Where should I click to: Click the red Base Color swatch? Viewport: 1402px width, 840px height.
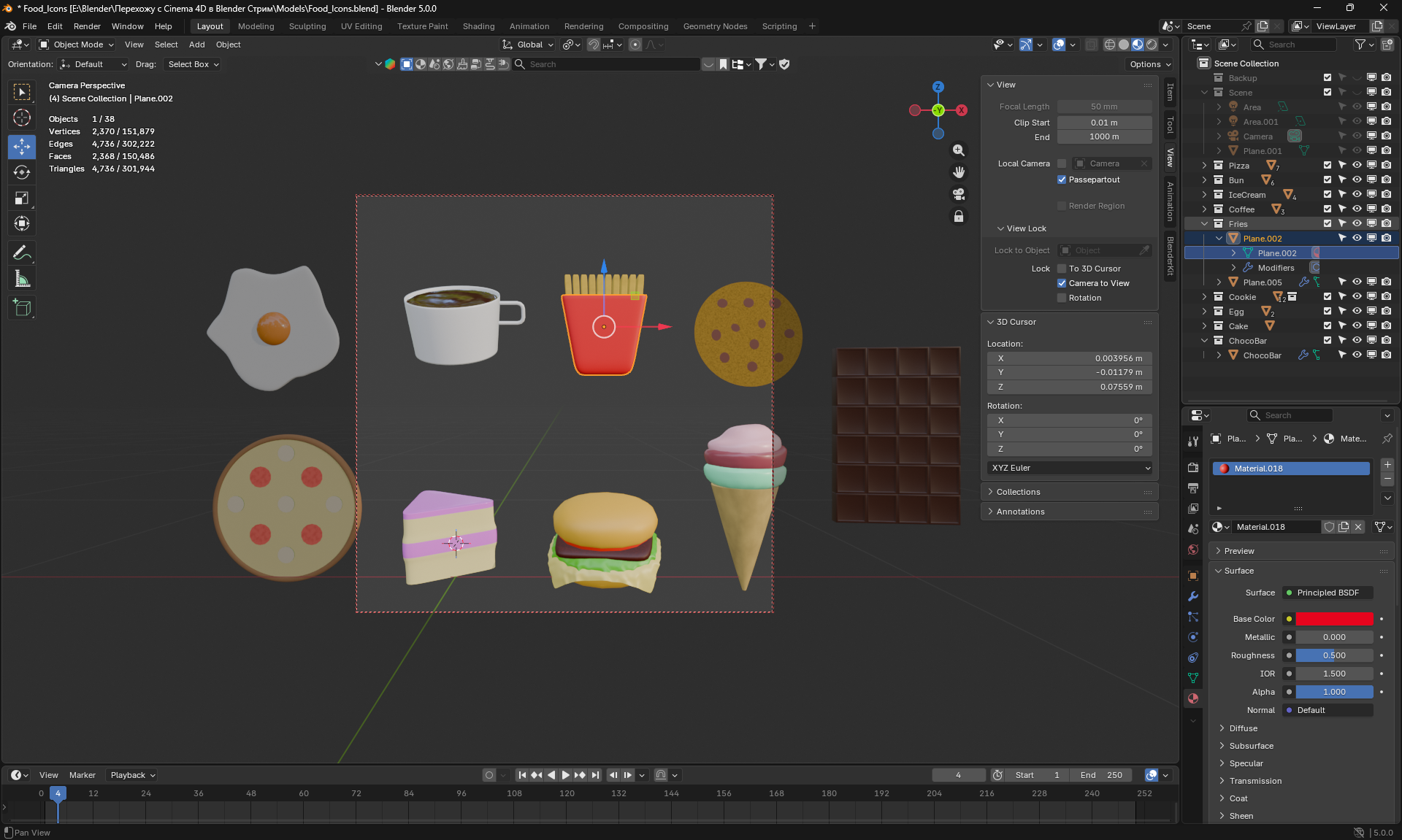coord(1334,619)
